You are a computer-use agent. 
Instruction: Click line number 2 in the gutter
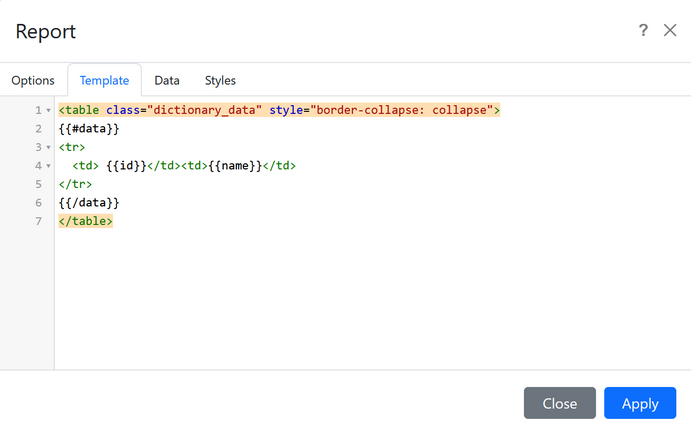coord(38,129)
